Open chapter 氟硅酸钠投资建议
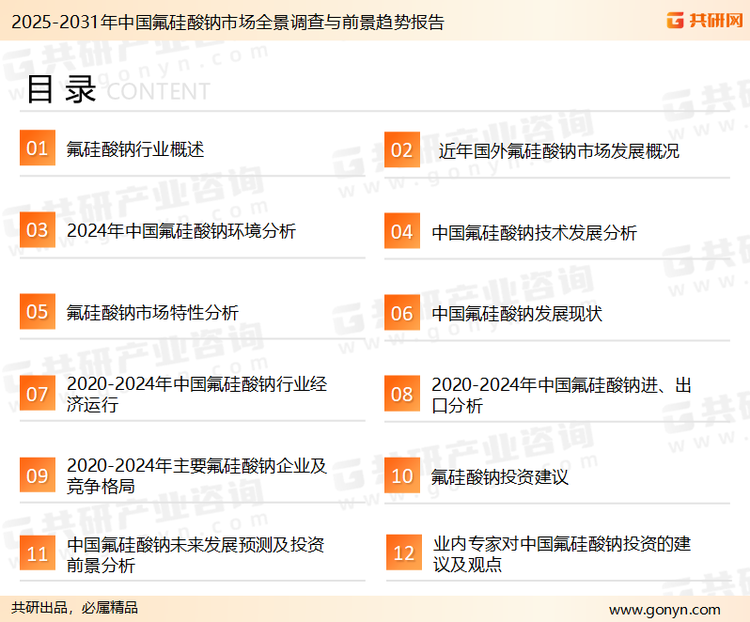 click(499, 477)
